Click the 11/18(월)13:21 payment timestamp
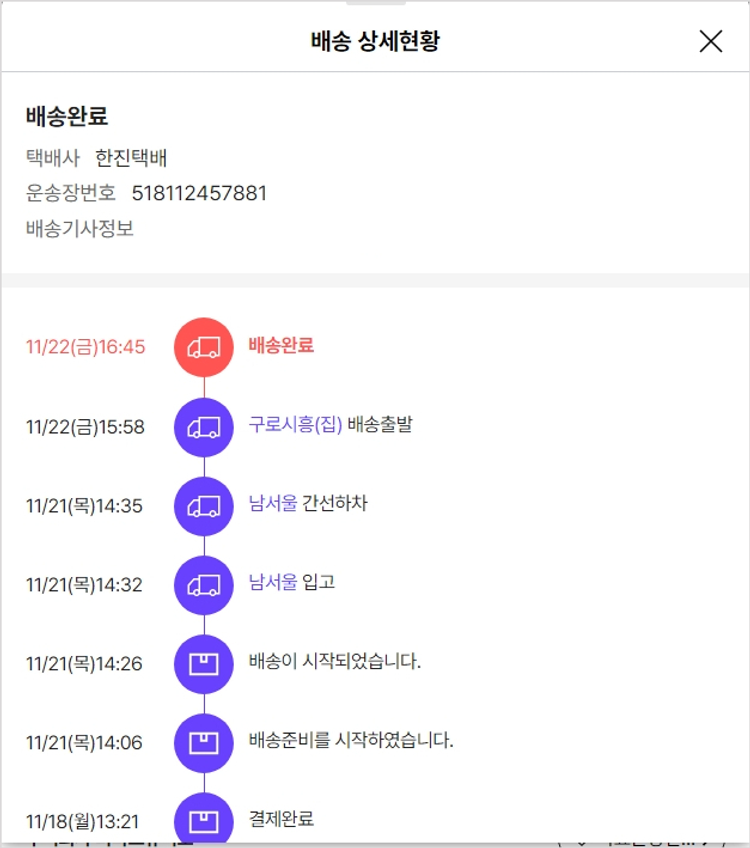This screenshot has width=750, height=848. pos(82,822)
